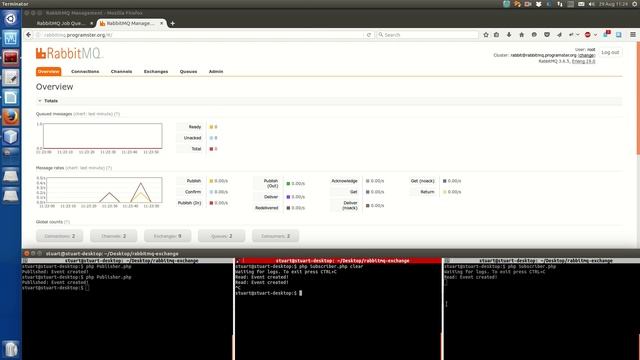This screenshot has width=640, height=360.
Task: Click the send-tab paper plane icon
Action: point(559,35)
